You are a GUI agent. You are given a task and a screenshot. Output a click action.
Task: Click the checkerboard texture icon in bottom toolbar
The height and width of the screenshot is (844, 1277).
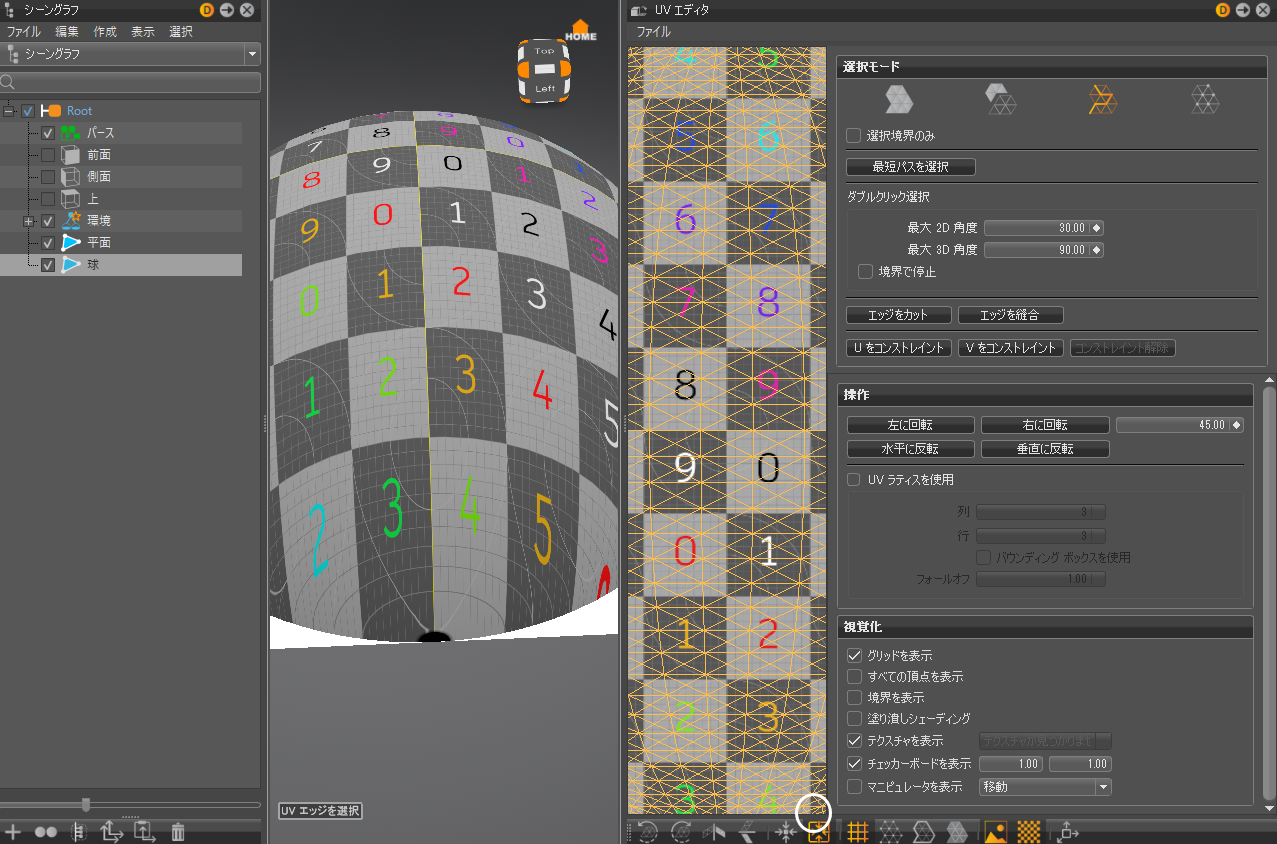pyautogui.click(x=1028, y=831)
